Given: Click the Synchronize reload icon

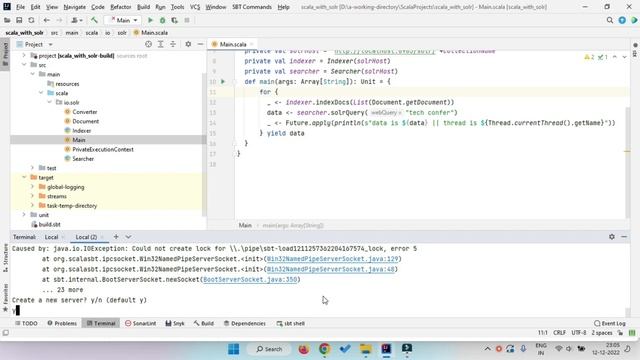Looking at the screenshot, I should (x=31, y=20).
